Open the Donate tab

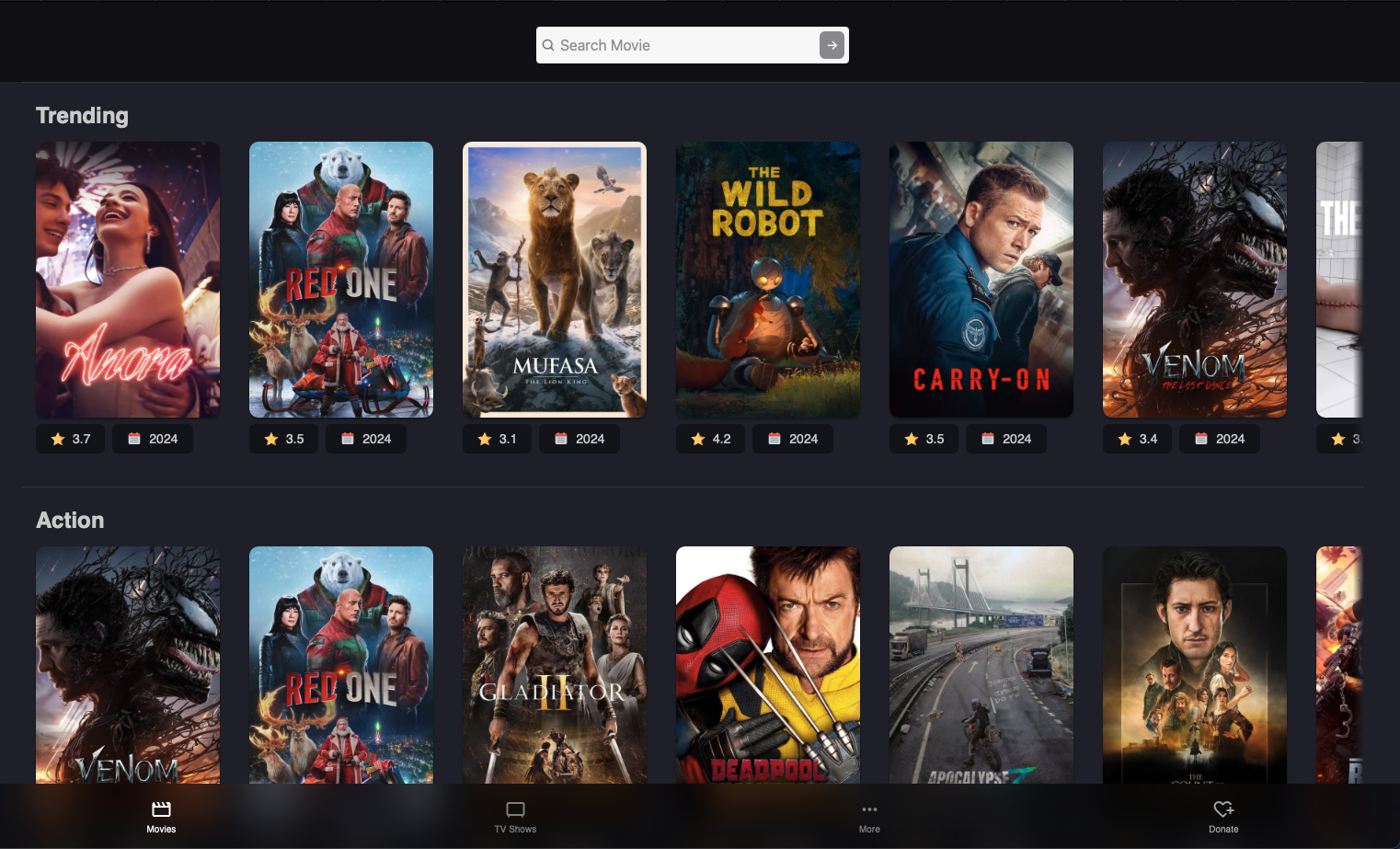[x=1223, y=817]
